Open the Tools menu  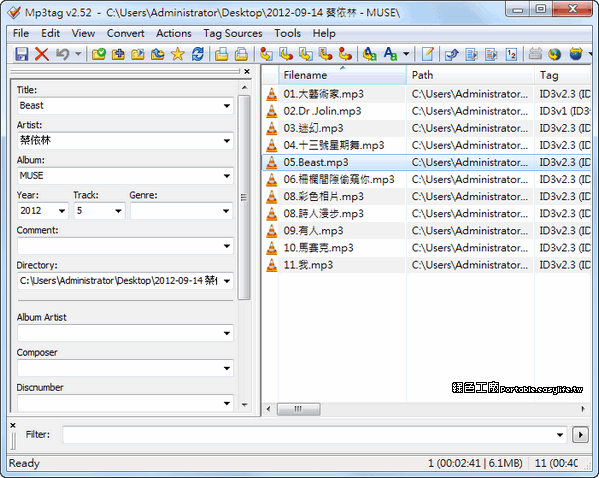287,33
